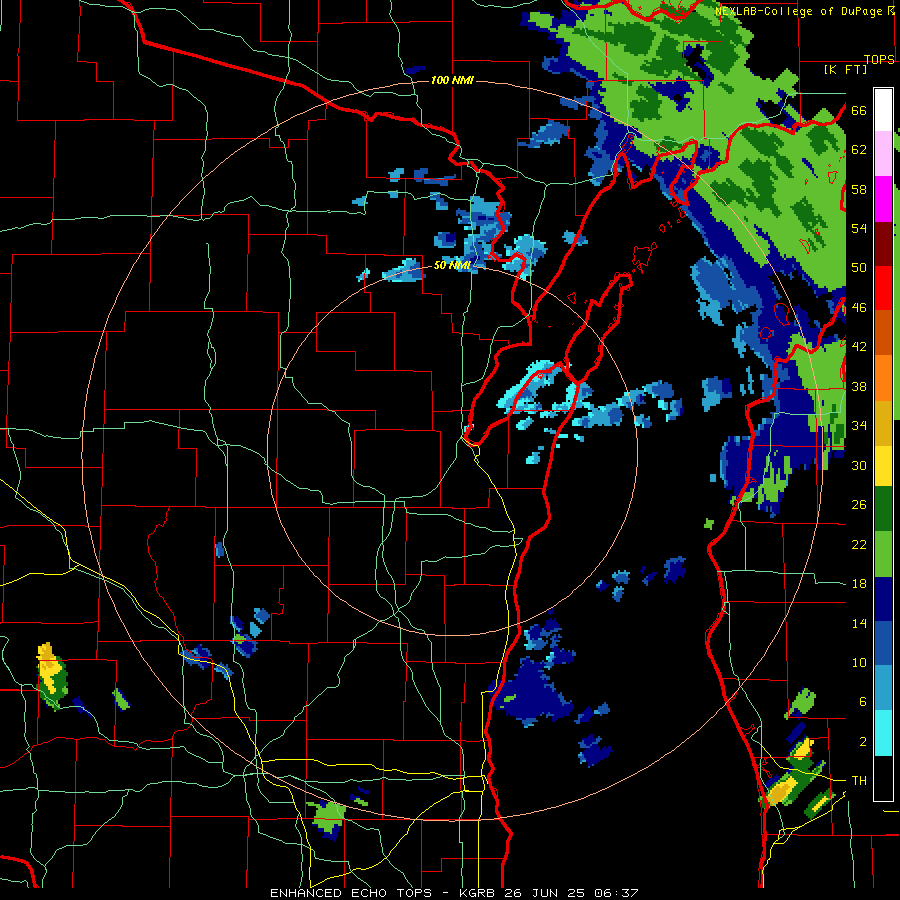This screenshot has height=900, width=900.
Task: Select the light green scale swatch
Action: click(x=883, y=554)
